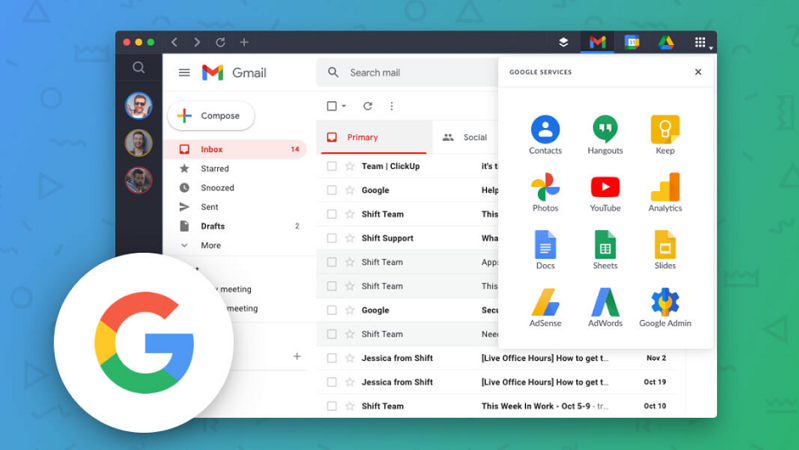Open YouTube from Google Services
The height and width of the screenshot is (450, 799).
click(605, 188)
